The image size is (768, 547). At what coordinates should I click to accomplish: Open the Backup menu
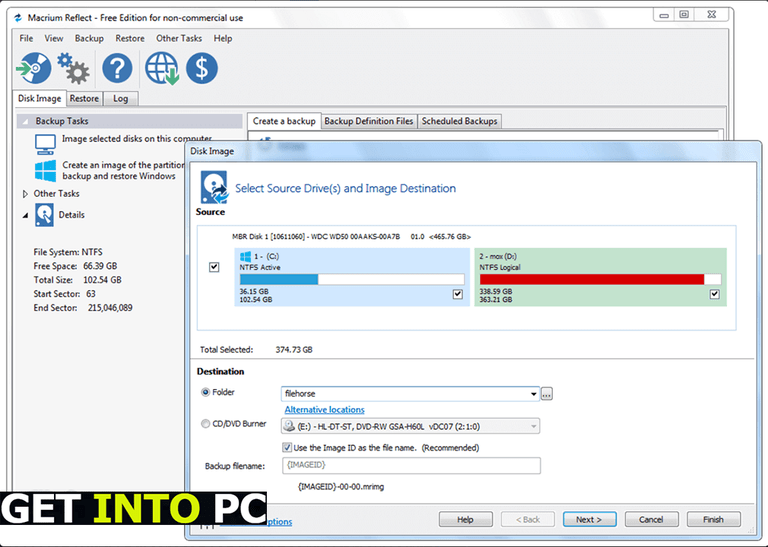(x=89, y=38)
